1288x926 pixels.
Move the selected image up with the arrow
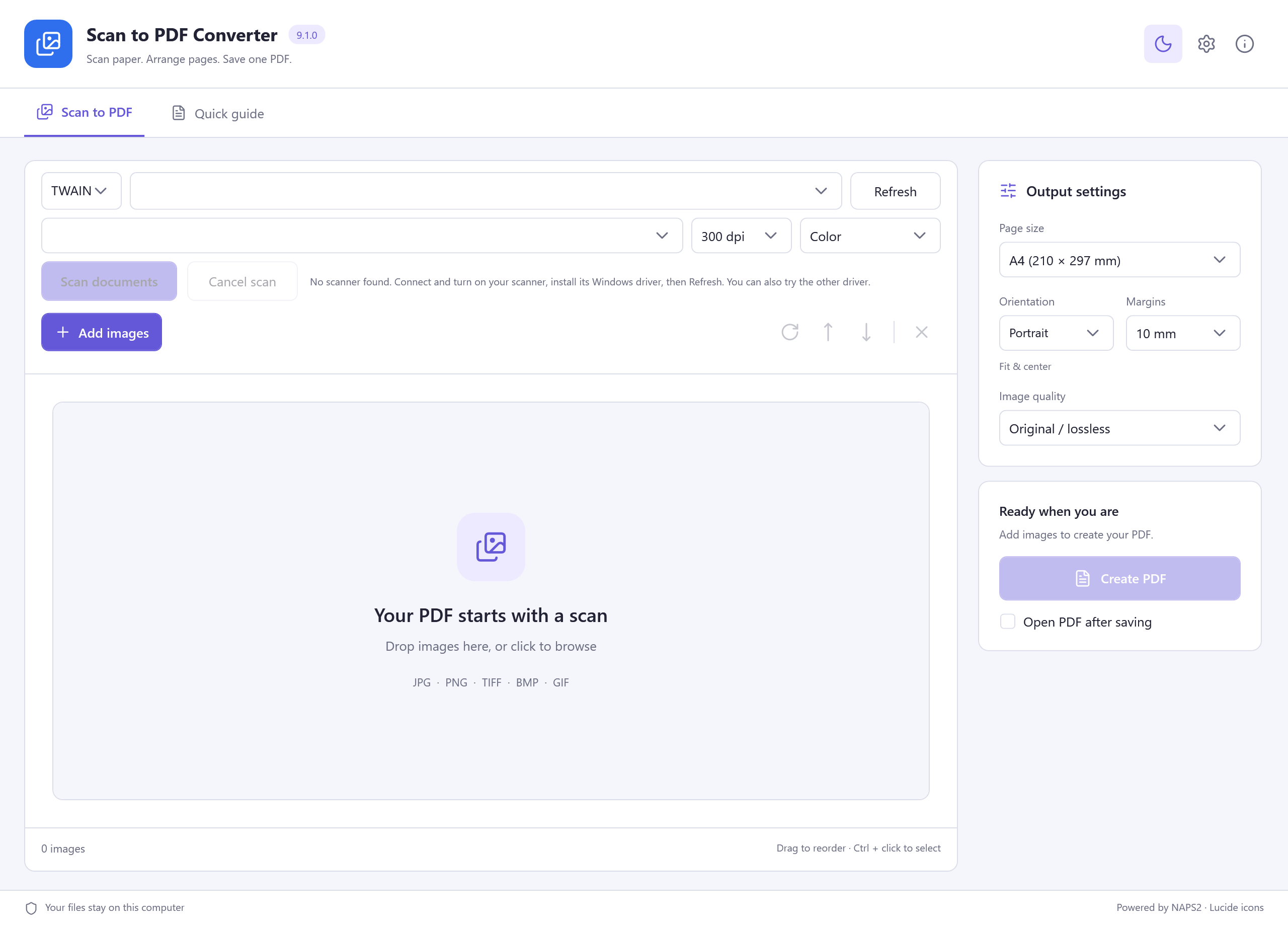pos(828,332)
